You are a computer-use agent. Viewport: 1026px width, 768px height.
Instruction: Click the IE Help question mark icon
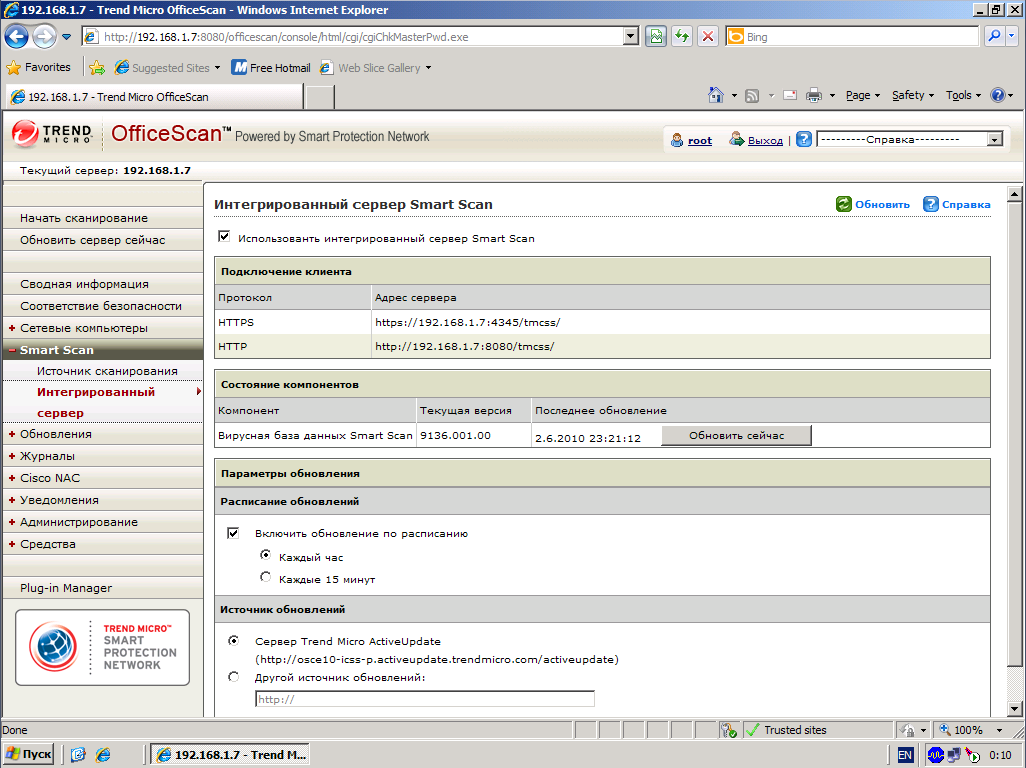click(997, 96)
